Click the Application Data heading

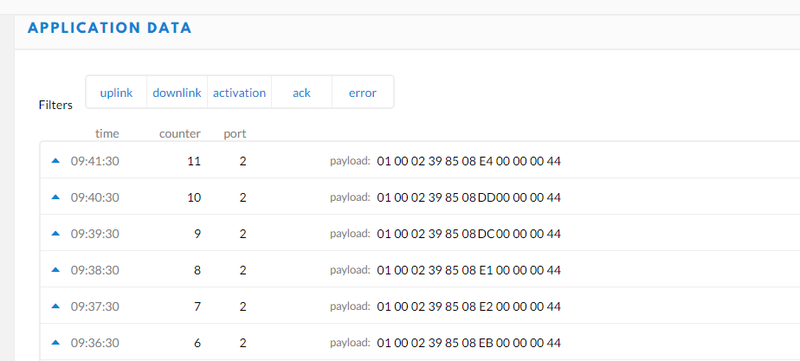(110, 28)
